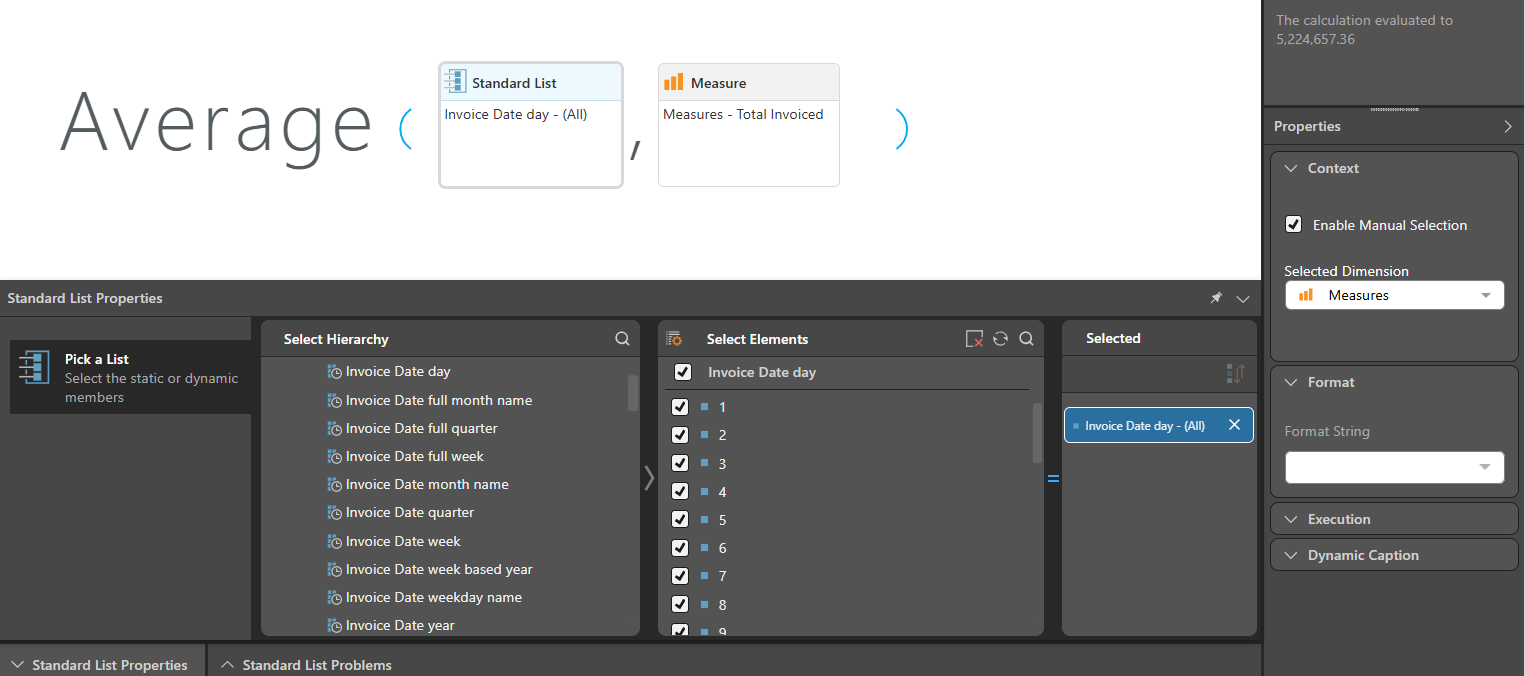Toggle Enable Manual Selection checkbox
Screen dimensions: 1525x676
1293,225
